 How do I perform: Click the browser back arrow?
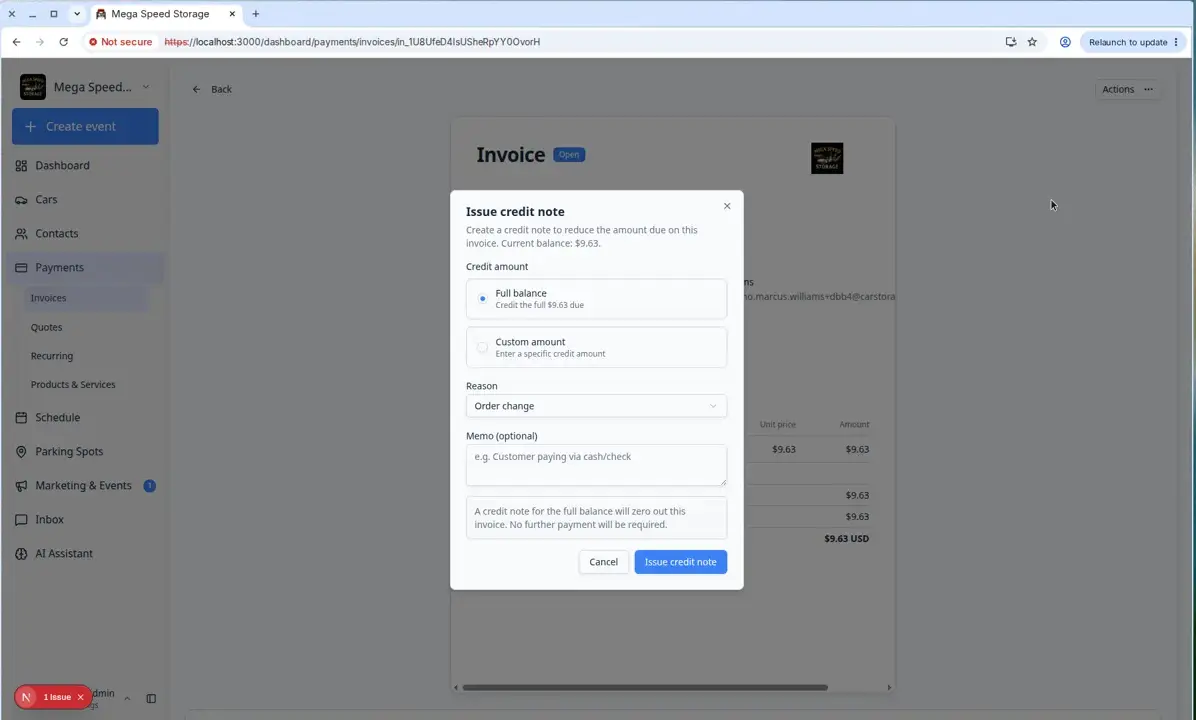pos(16,42)
